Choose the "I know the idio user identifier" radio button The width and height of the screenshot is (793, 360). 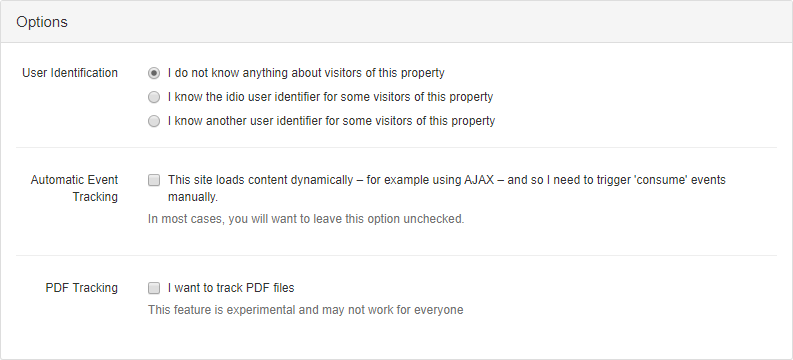tap(154, 97)
